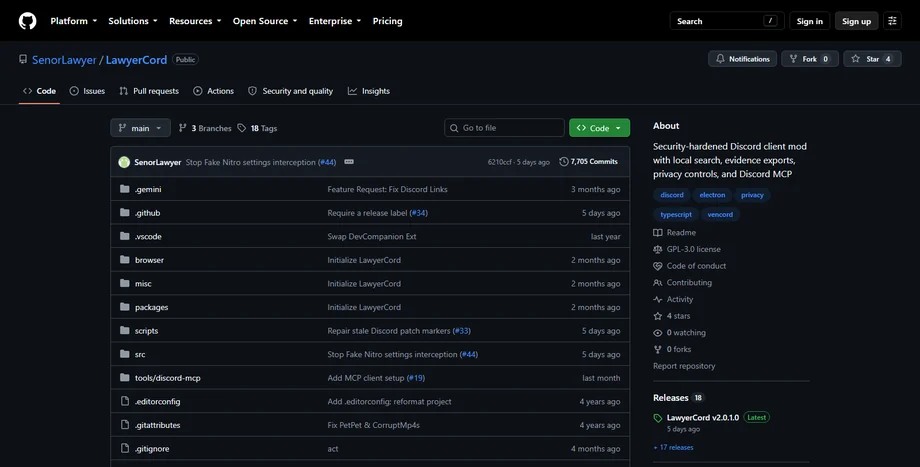Click the repository icon beside SenorLawyer

(x=23, y=59)
